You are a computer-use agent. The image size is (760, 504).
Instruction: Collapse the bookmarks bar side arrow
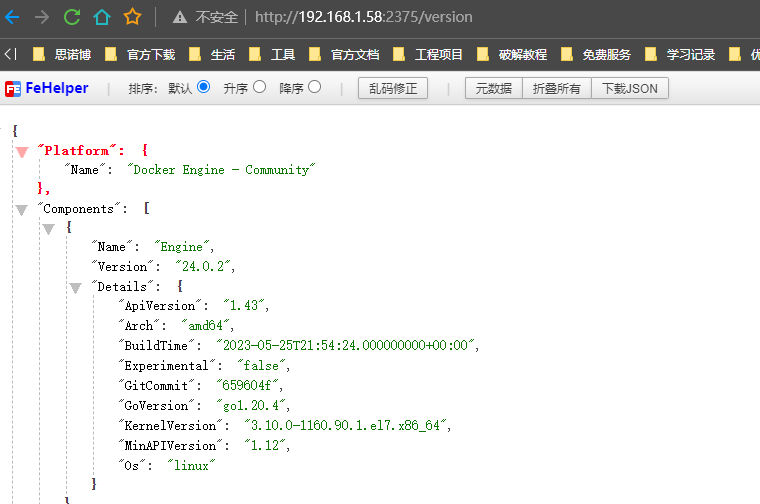pos(9,54)
